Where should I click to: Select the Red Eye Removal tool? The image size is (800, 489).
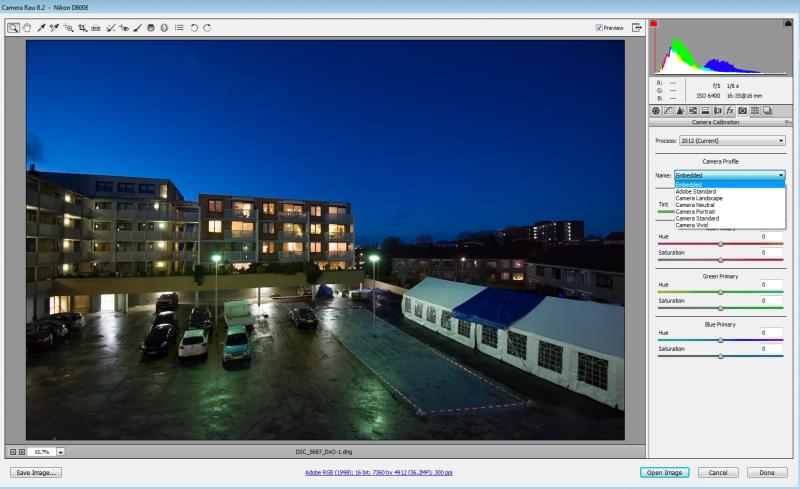124,28
